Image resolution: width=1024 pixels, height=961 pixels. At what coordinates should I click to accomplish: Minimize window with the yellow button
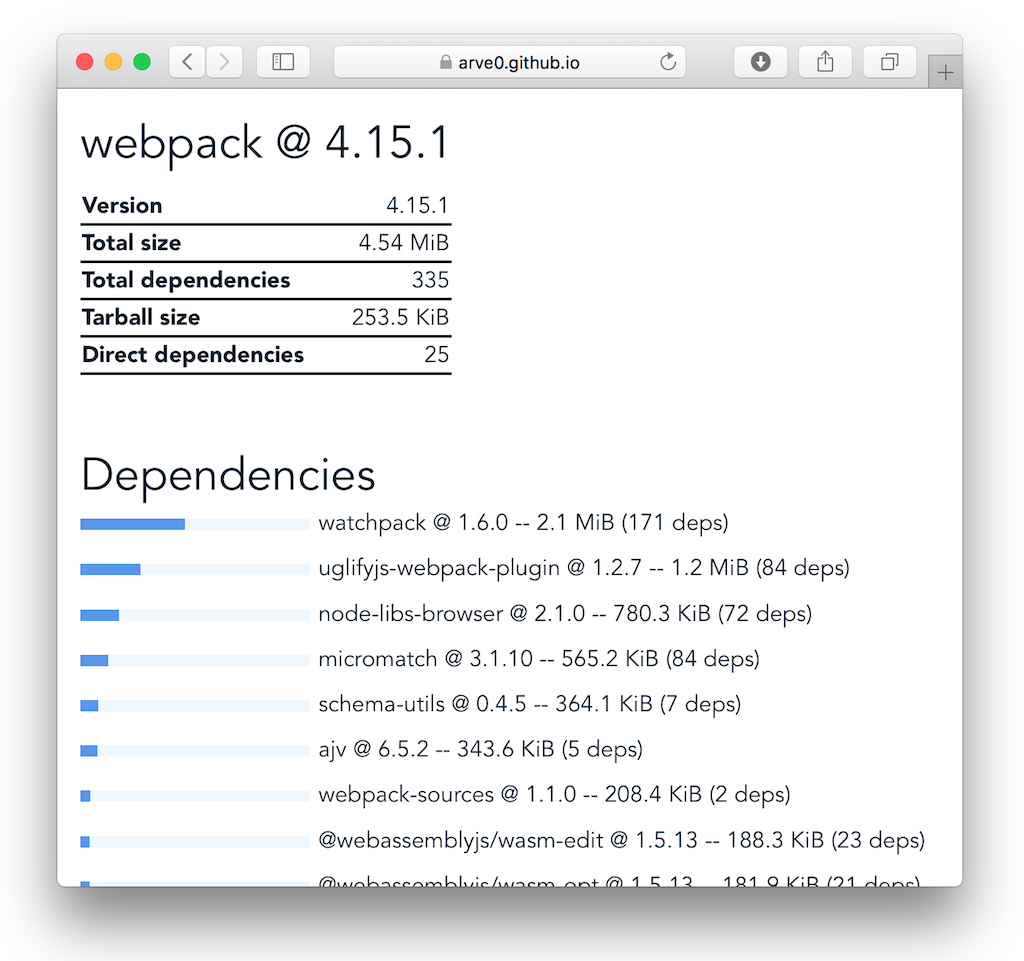pos(113,62)
